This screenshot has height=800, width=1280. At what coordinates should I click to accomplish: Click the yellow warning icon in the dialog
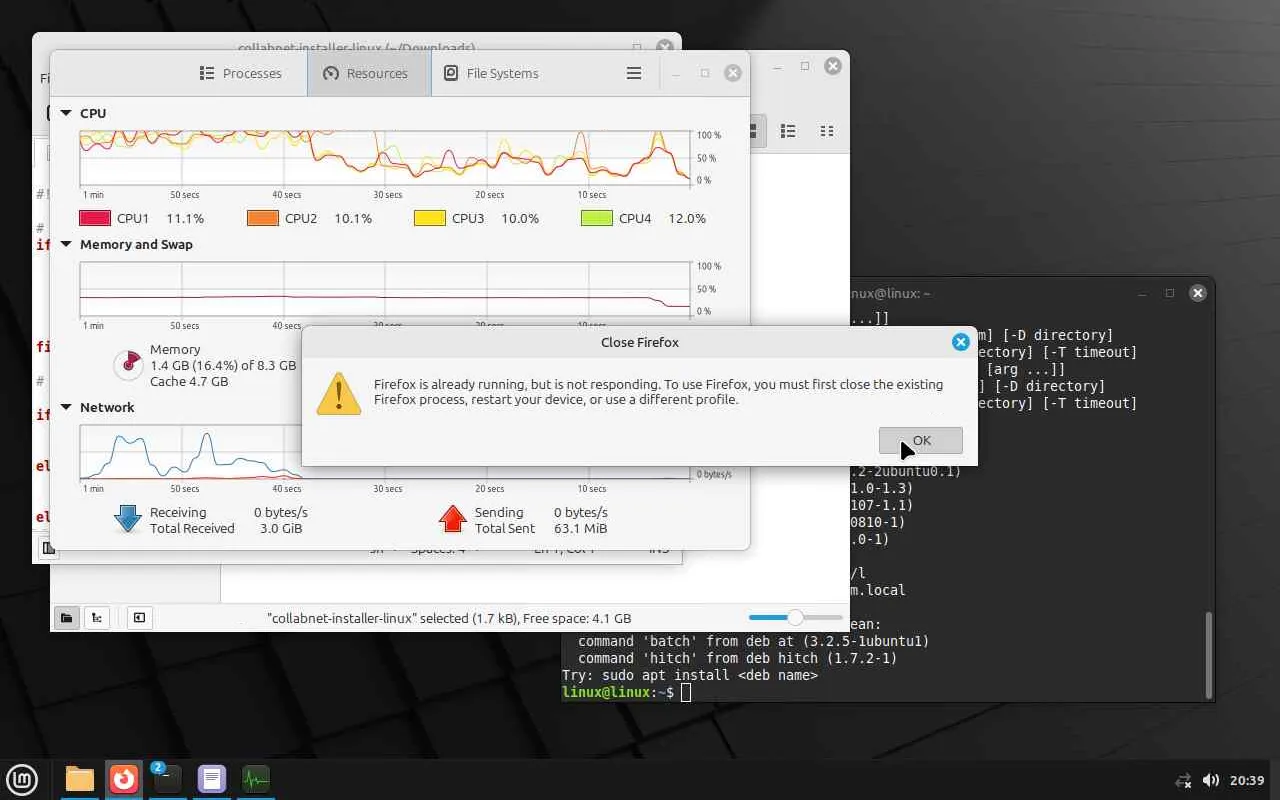tap(338, 393)
